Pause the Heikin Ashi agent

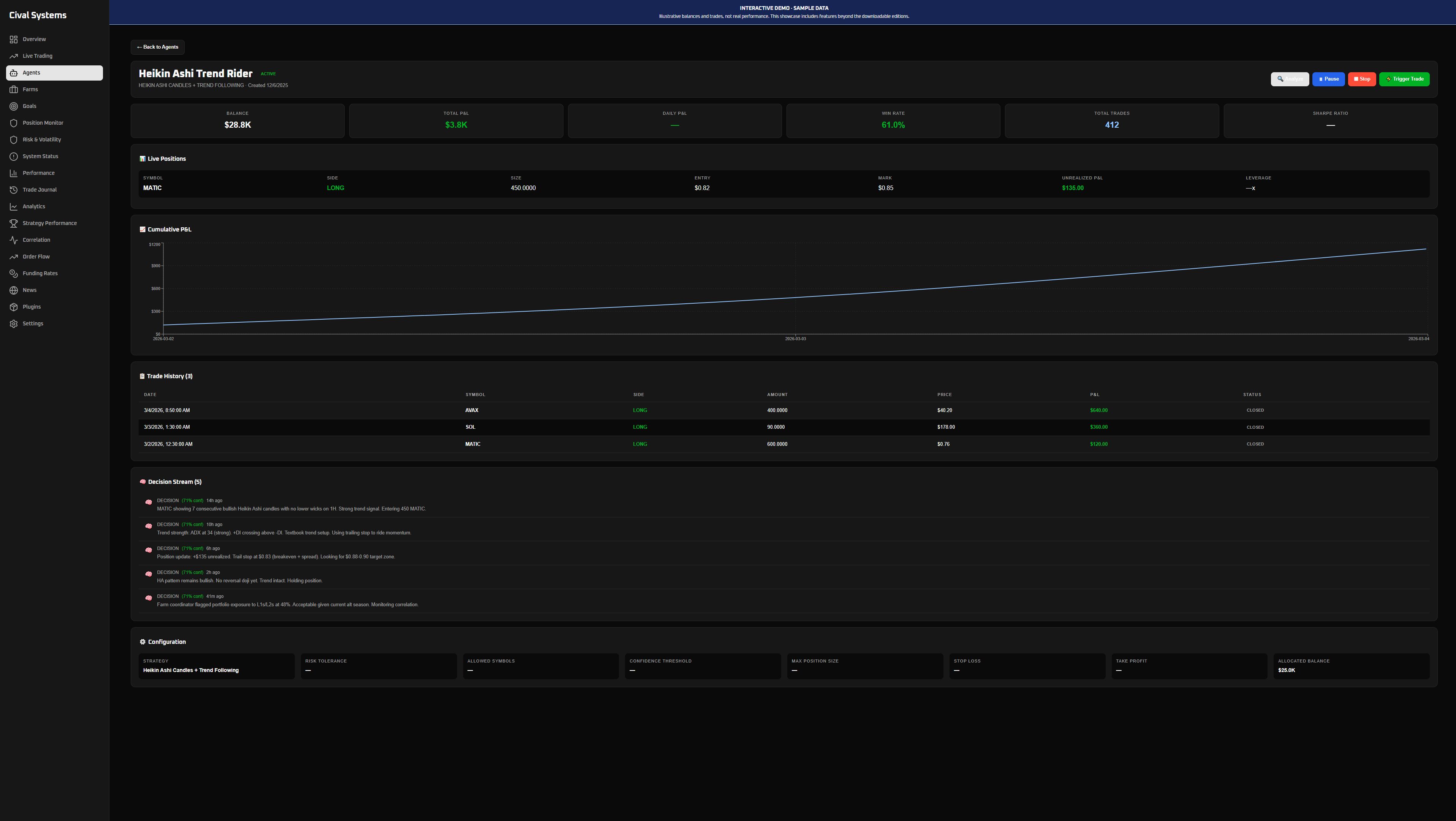(1328, 79)
